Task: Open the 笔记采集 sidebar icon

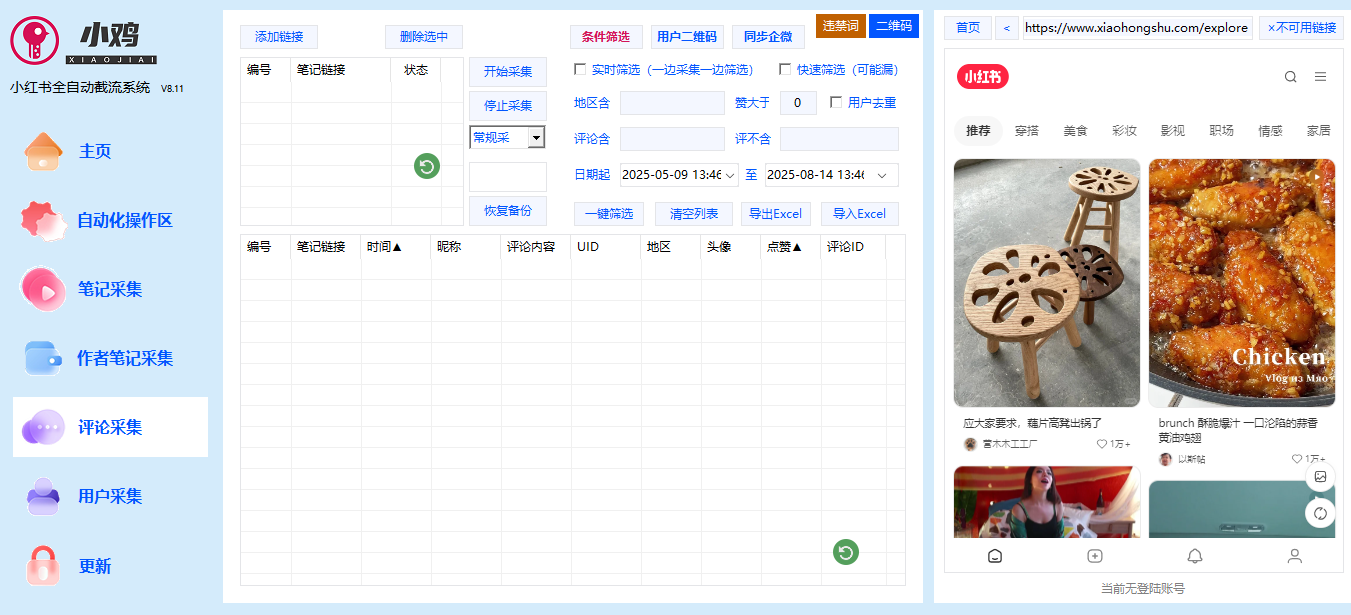Action: click(x=43, y=289)
